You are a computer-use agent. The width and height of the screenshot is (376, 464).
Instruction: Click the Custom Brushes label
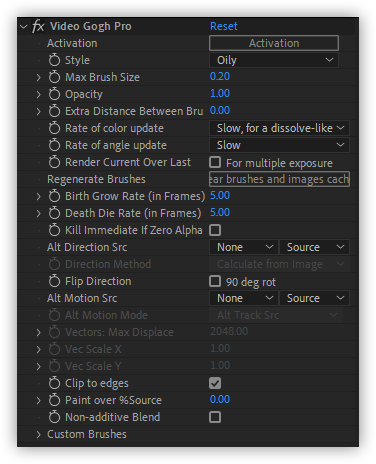[x=87, y=434]
